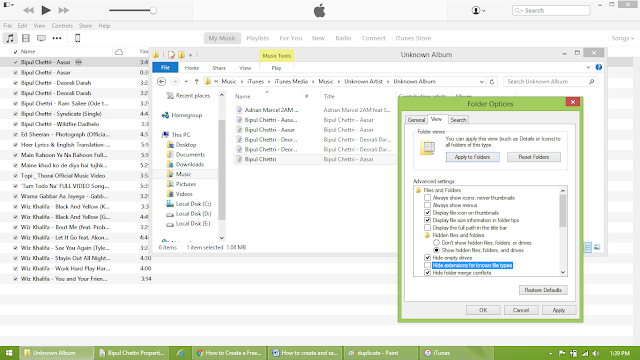Refresh the Unknown Album folder

tap(492, 82)
